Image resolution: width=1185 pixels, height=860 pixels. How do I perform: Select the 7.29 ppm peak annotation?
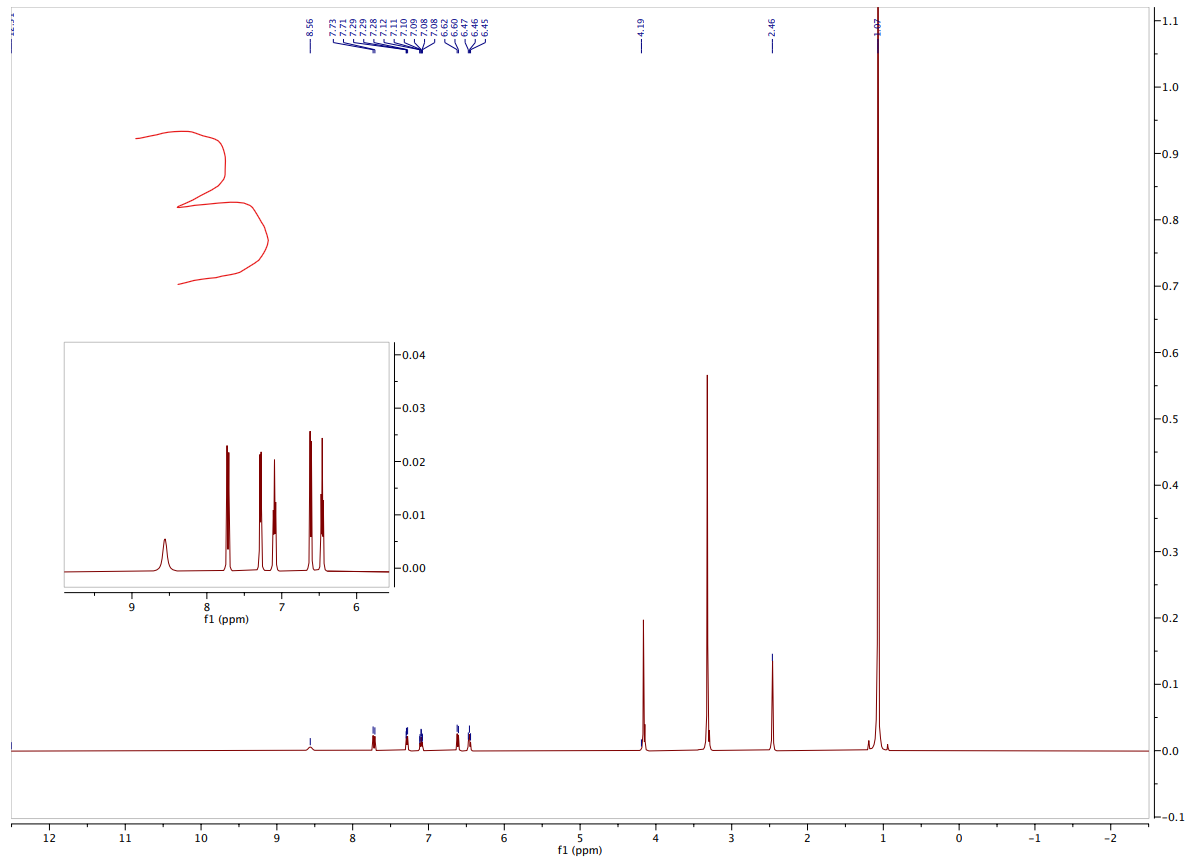pyautogui.click(x=353, y=28)
